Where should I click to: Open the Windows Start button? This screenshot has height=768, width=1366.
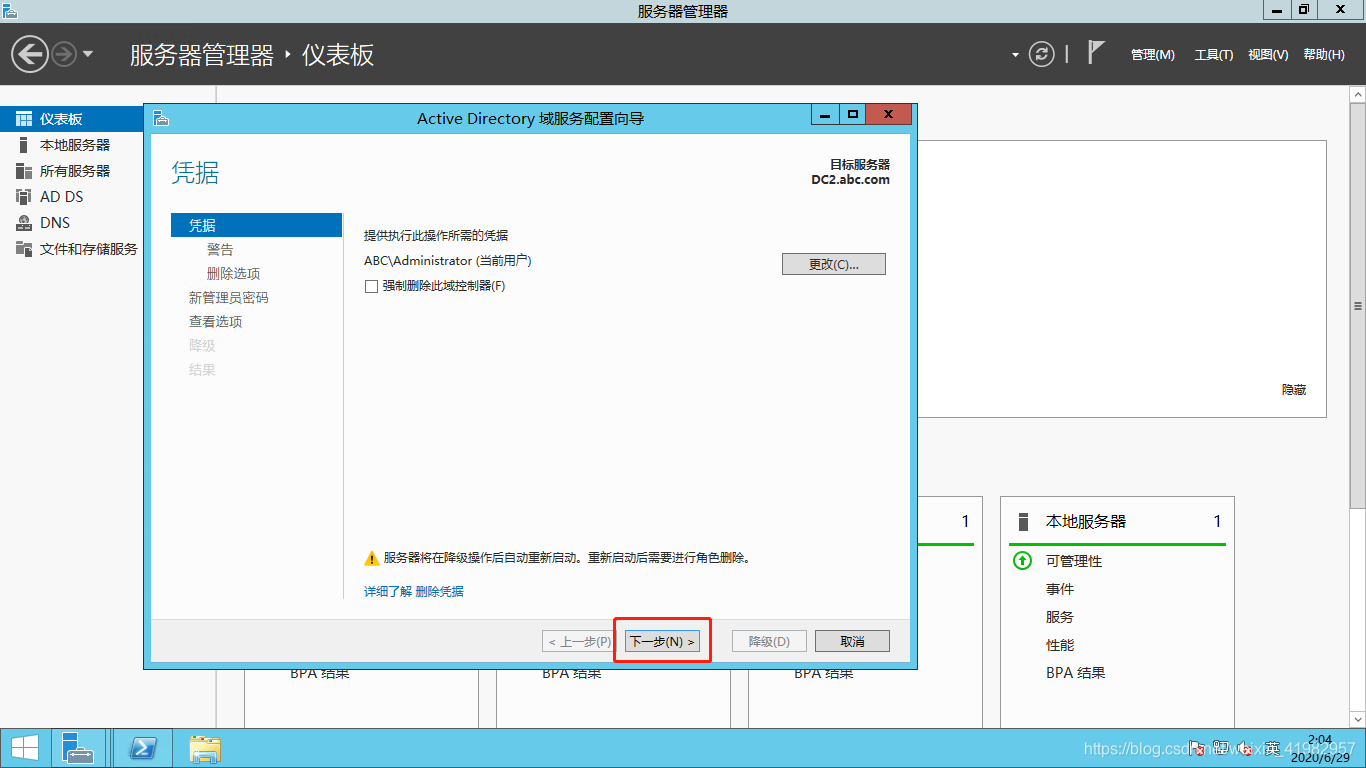pos(24,748)
